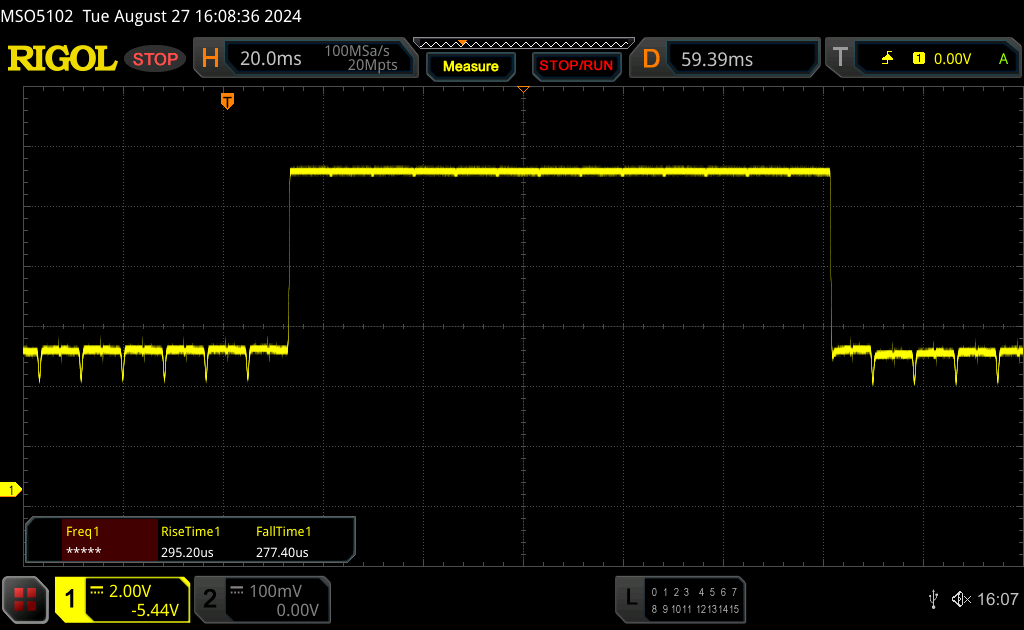Click the 16:07 clock display
The image size is (1024, 630).
pos(997,599)
